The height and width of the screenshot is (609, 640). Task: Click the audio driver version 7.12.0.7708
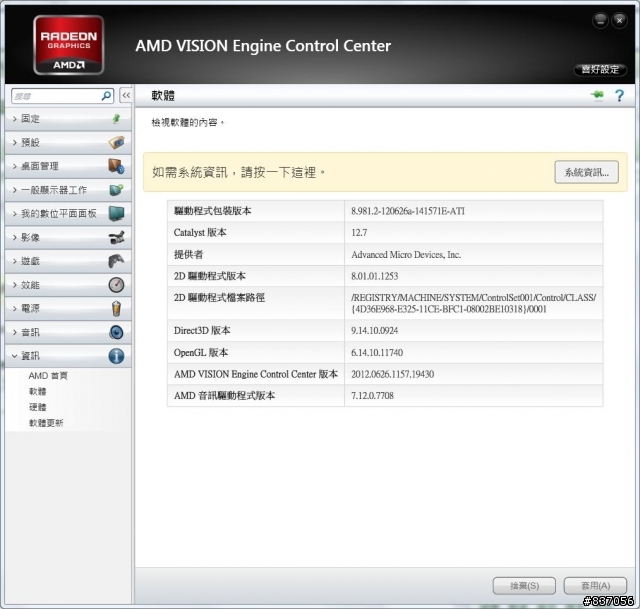coord(372,396)
